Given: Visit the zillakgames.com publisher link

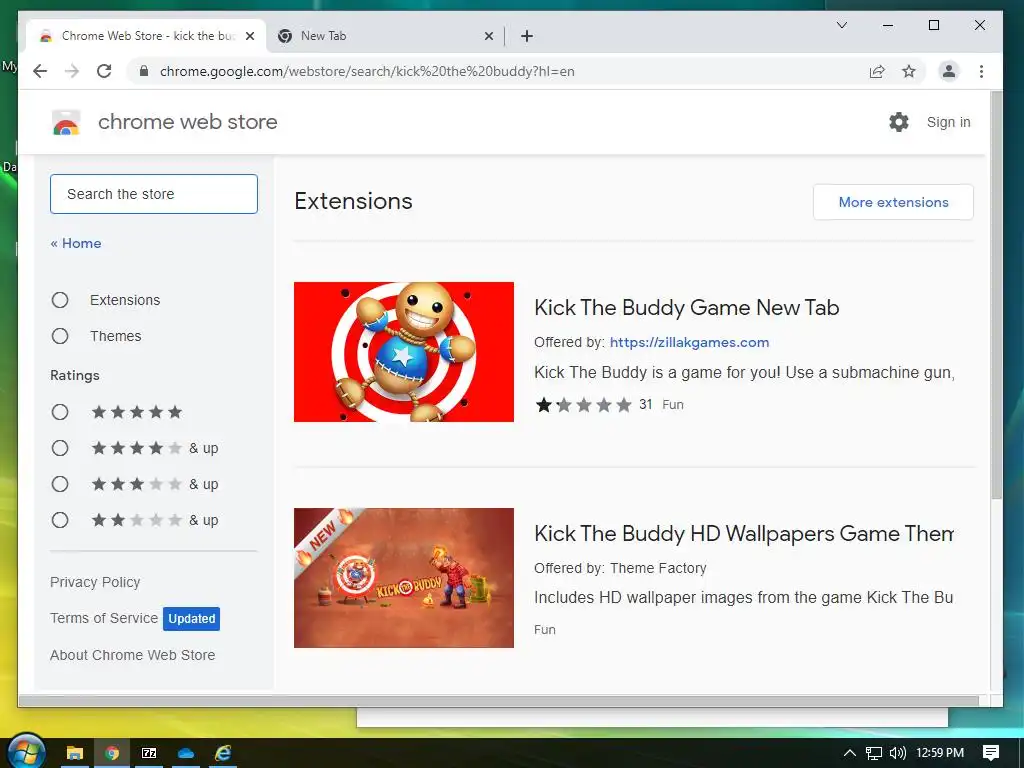Looking at the screenshot, I should point(689,342).
